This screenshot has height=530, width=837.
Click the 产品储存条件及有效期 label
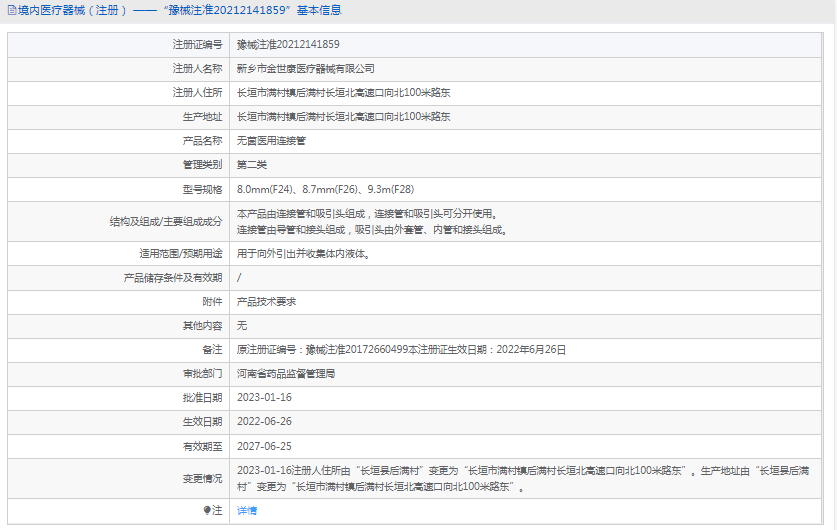(x=173, y=278)
